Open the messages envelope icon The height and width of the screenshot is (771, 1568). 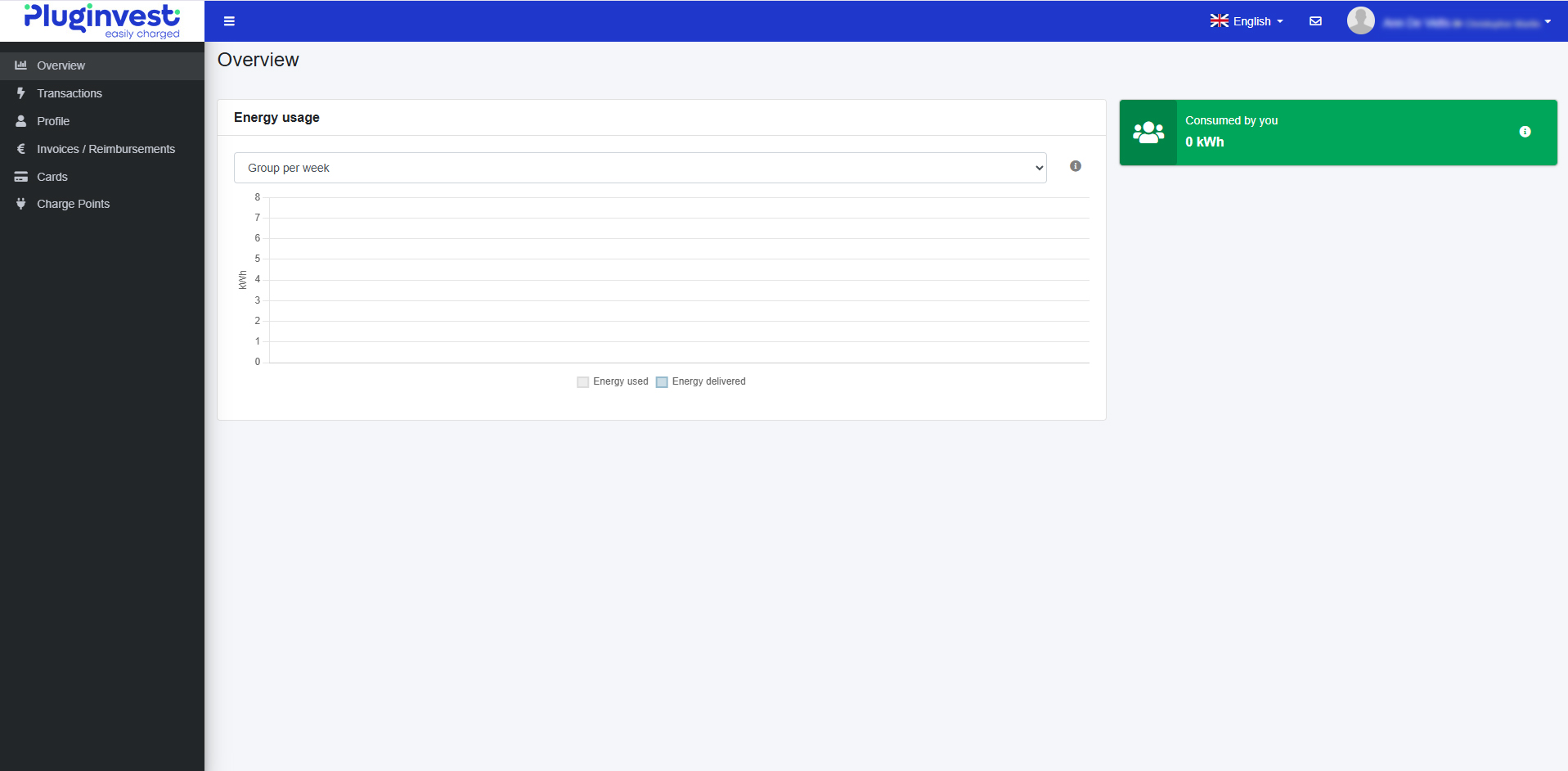(x=1315, y=21)
